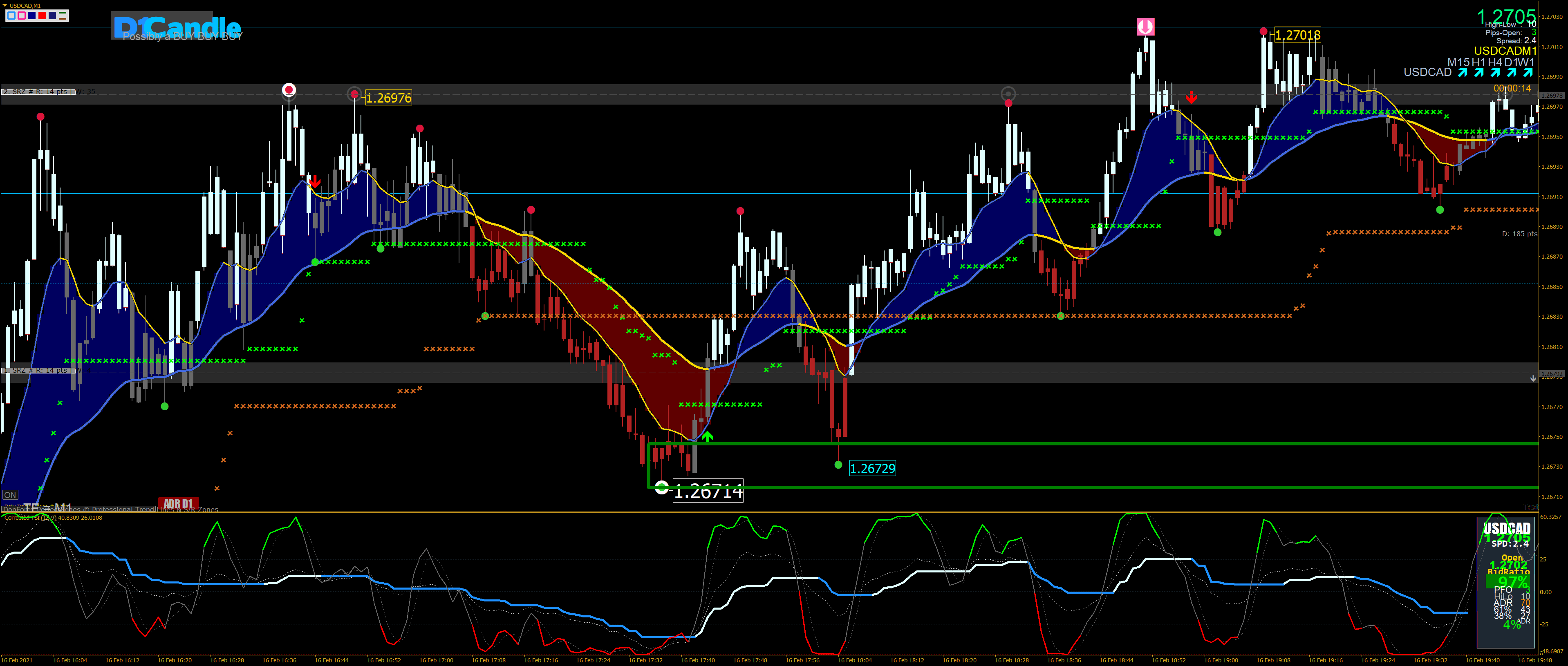Click the 1.26729 cyan price label
Screen dimensions: 1568x666
click(872, 468)
